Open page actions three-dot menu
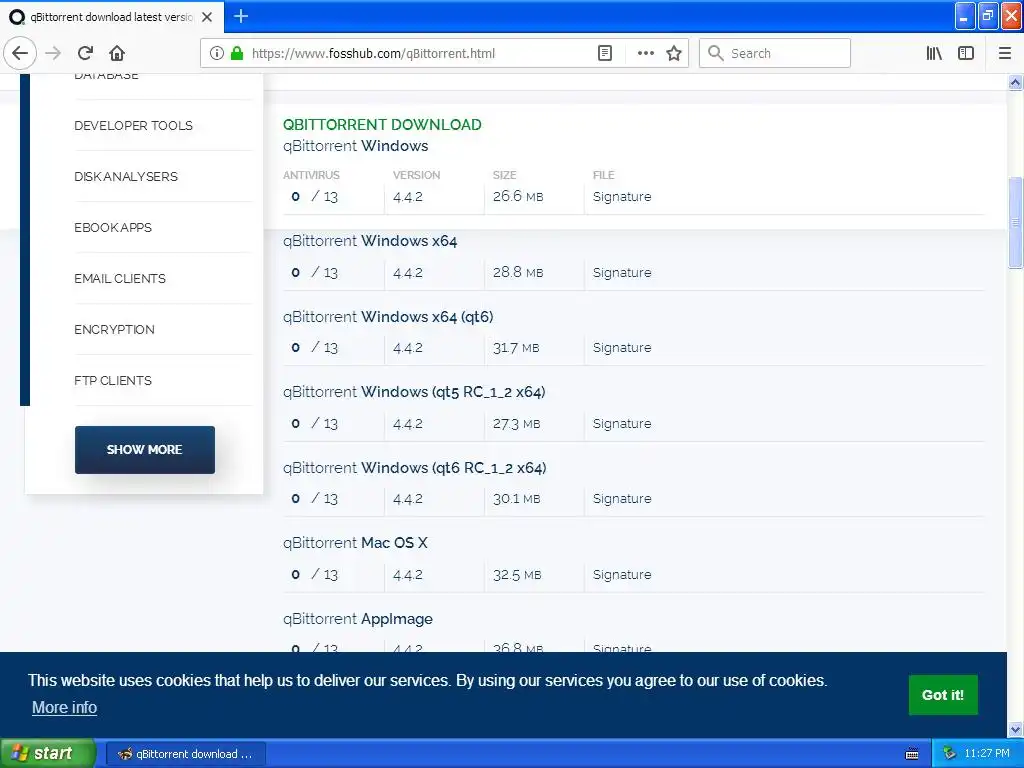Viewport: 1024px width, 768px height. click(x=645, y=53)
